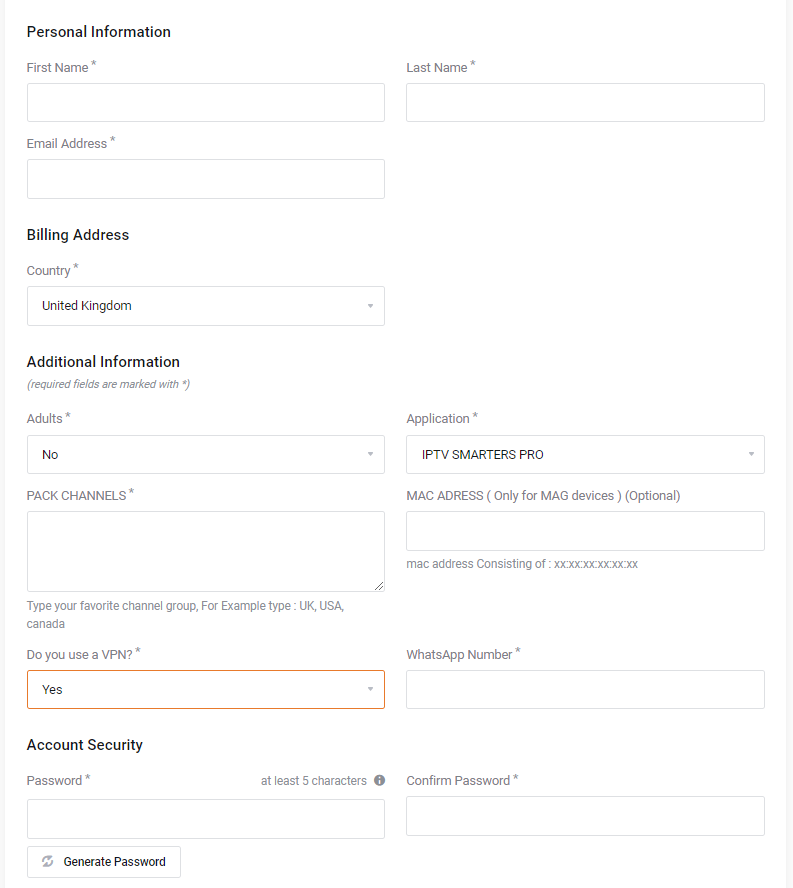Click the Confirm Password field
793x888 pixels.
585,816
